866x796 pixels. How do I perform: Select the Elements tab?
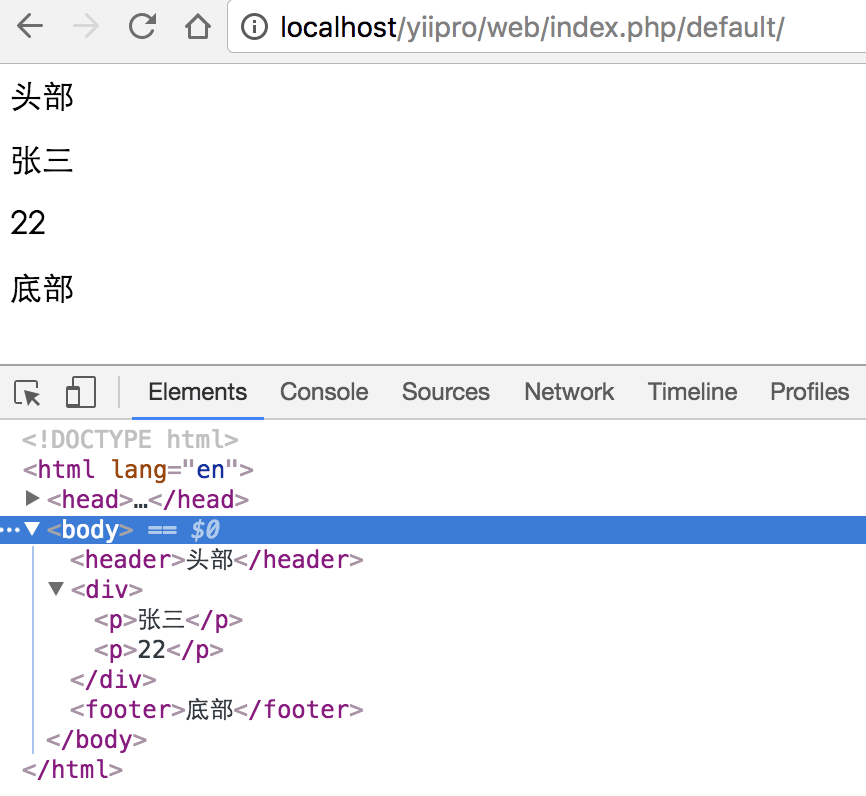coord(197,392)
